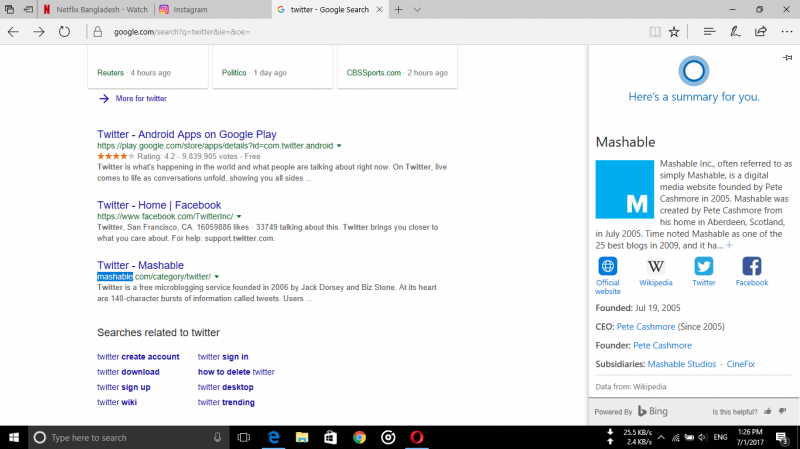Open Reuters news card source
The width and height of the screenshot is (800, 449).
(110, 72)
